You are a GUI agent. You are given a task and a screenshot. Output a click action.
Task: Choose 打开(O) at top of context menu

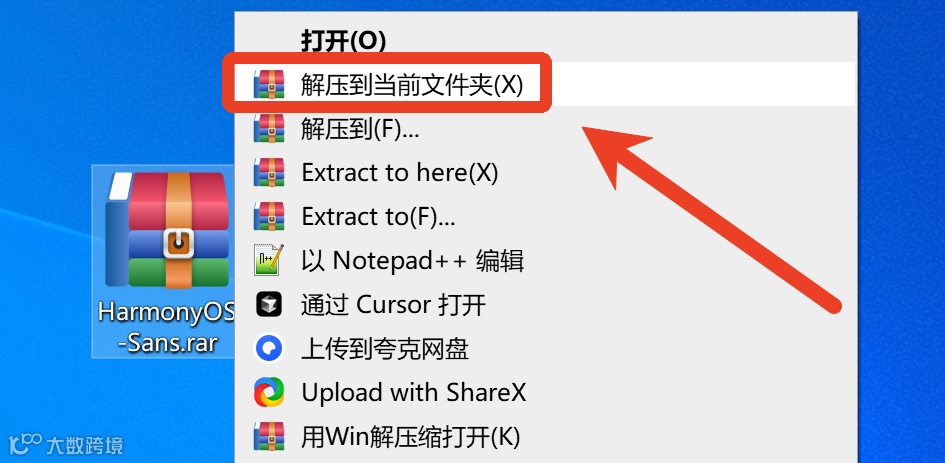click(x=344, y=41)
